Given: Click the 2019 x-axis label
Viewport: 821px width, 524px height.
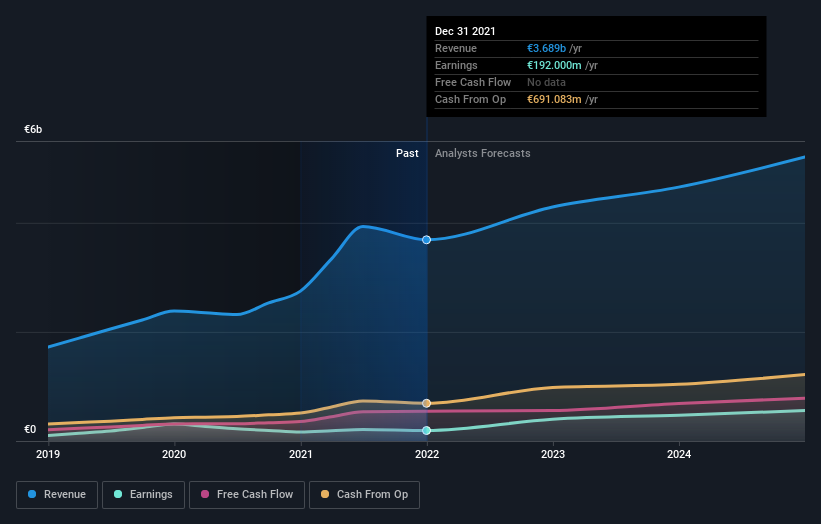Looking at the screenshot, I should pos(48,454).
